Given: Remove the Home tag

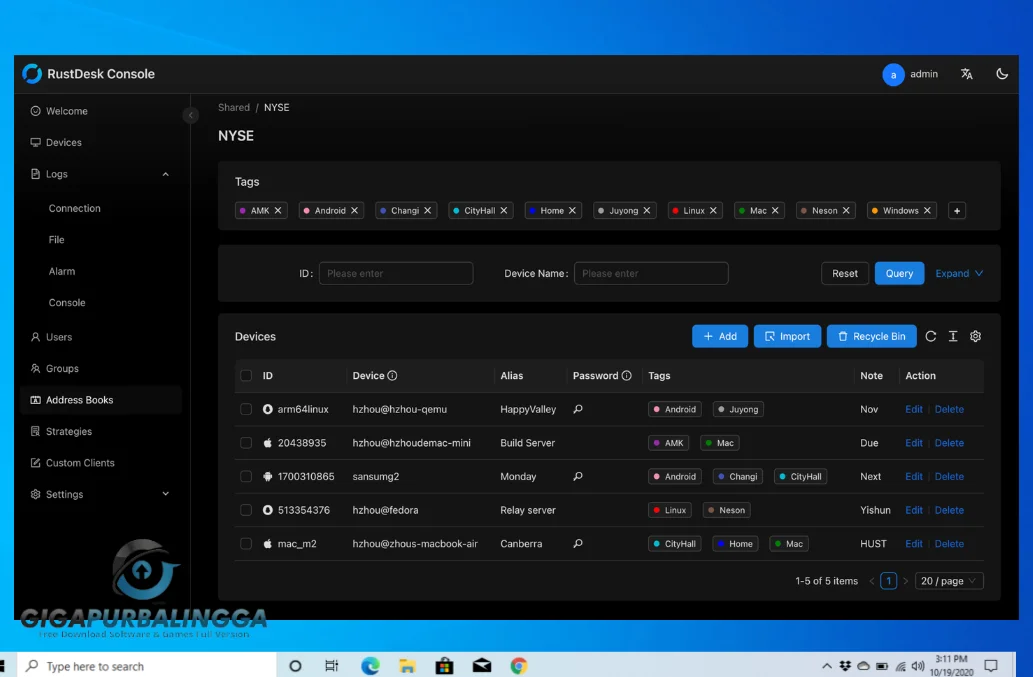Looking at the screenshot, I should [572, 211].
